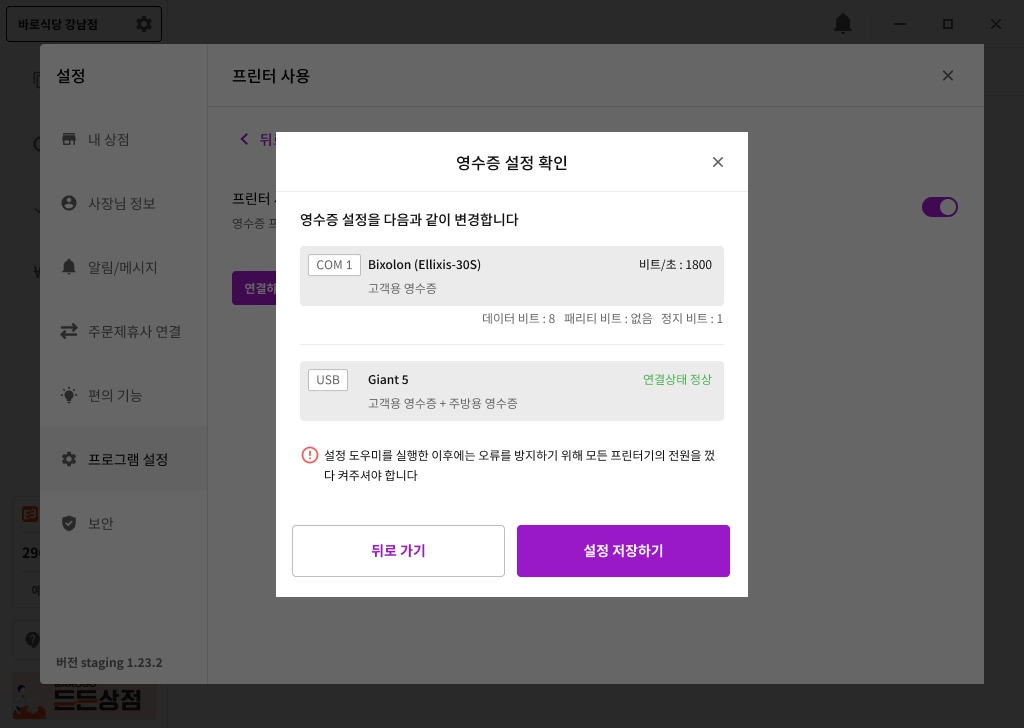Image resolution: width=1024 pixels, height=728 pixels.
Task: Click the 알림/메시지 bell icon in sidebar
Action: coord(69,267)
